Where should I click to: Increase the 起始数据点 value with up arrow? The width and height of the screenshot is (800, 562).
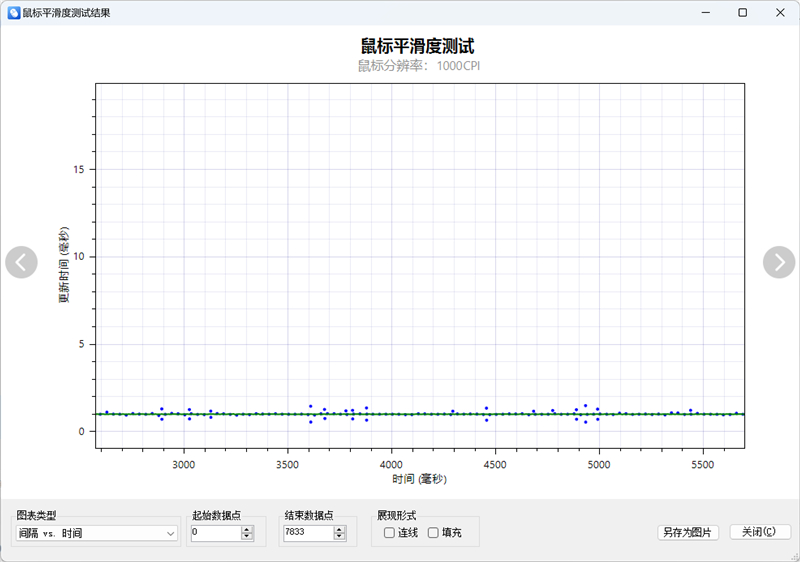(x=247, y=530)
